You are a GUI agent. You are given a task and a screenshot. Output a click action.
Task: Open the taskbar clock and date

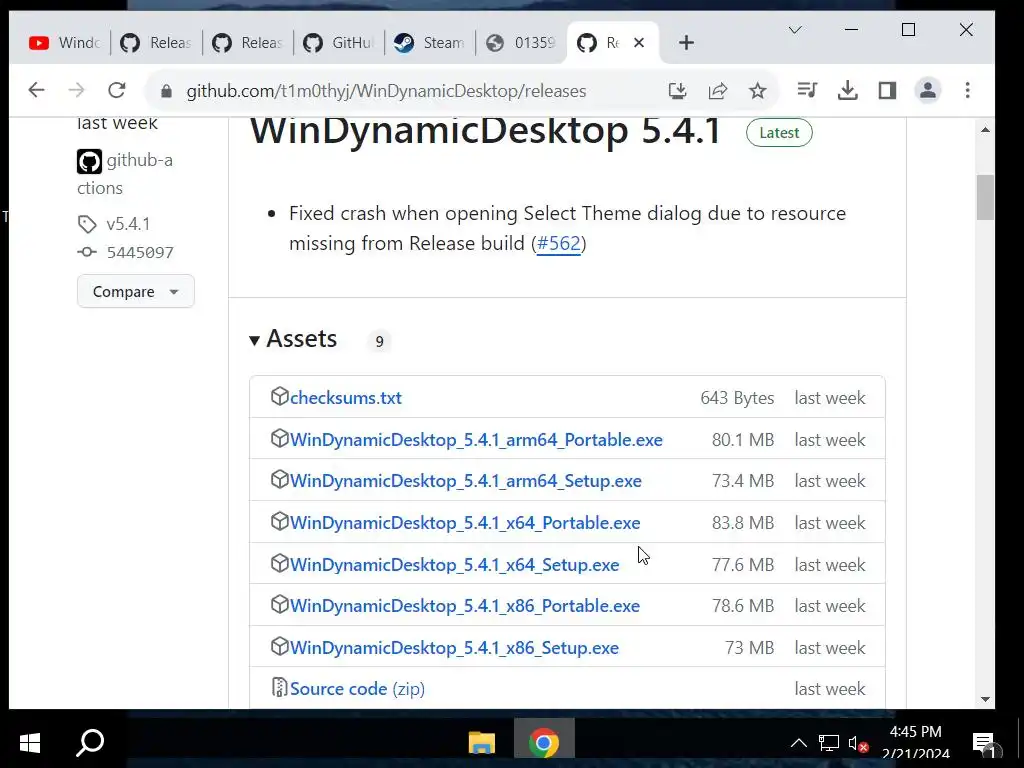click(x=916, y=743)
